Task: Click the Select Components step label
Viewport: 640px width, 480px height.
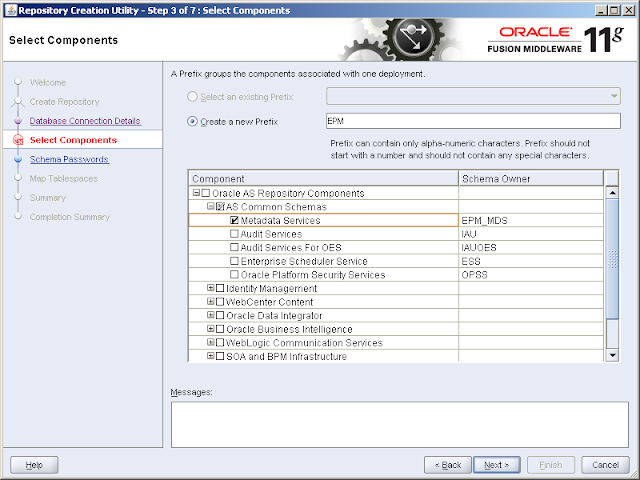Action: point(73,140)
